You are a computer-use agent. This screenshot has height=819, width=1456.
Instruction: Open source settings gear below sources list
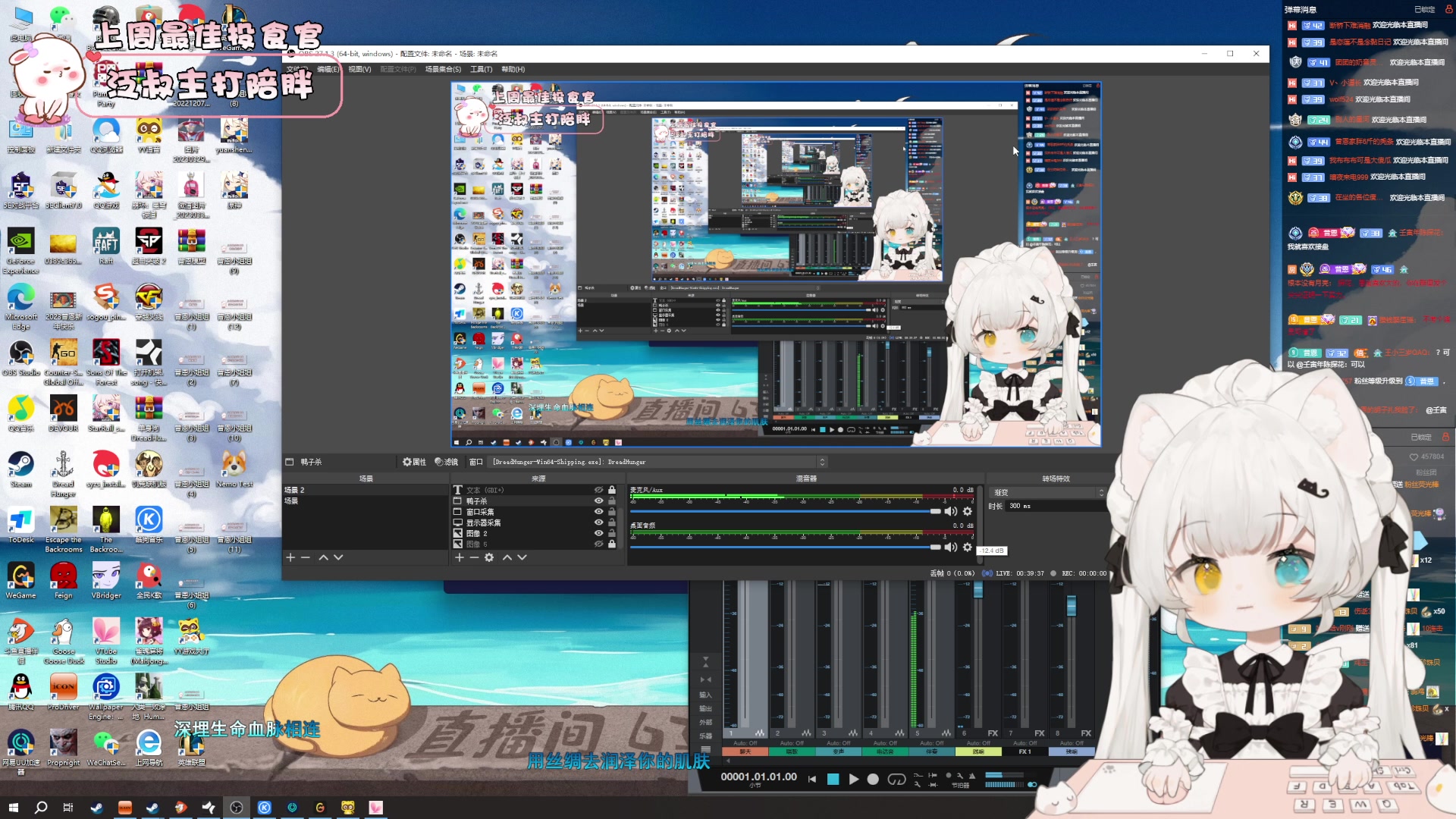pyautogui.click(x=489, y=557)
